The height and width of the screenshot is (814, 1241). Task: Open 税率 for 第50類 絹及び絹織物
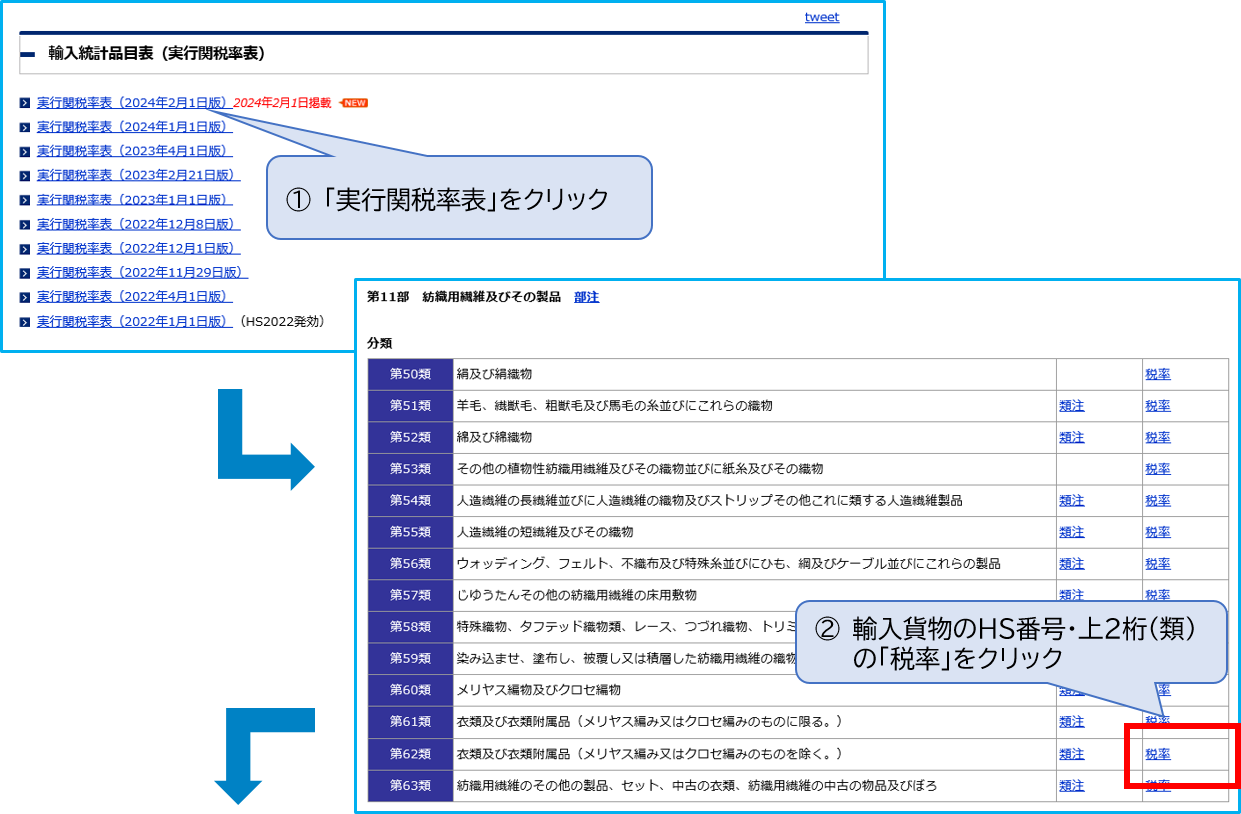pos(1156,373)
